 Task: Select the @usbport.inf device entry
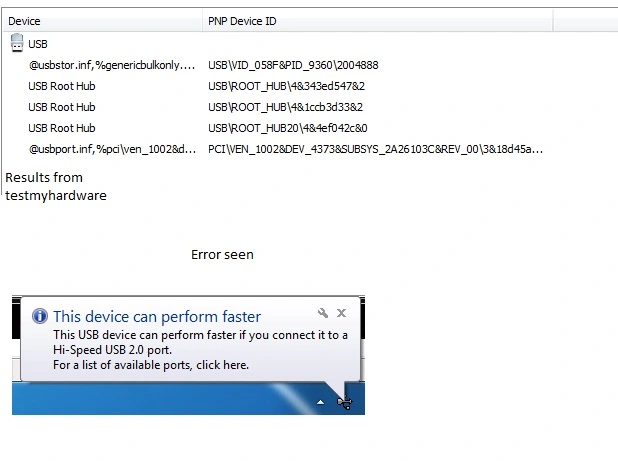pos(112,149)
